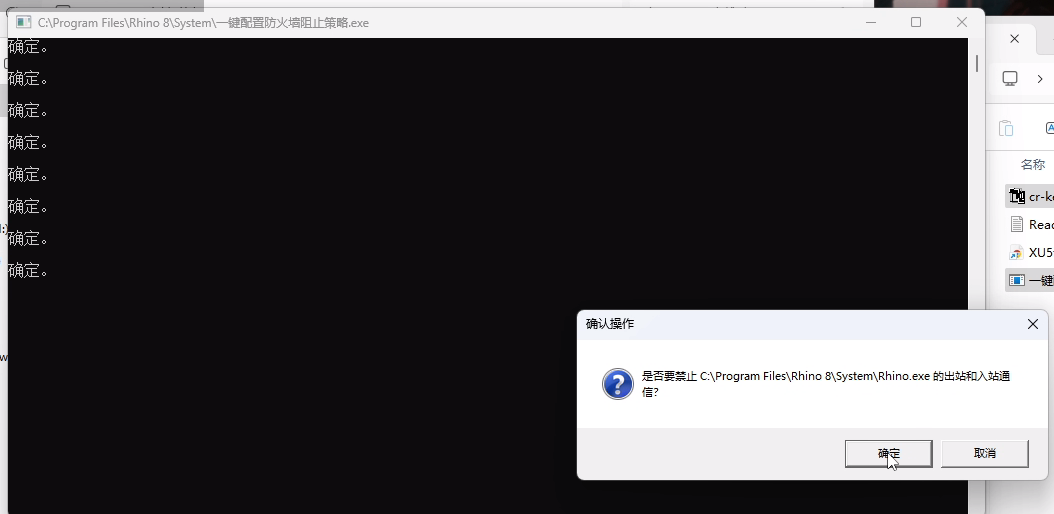Close the 确认操作 dialog
This screenshot has height=514, width=1054.
pyautogui.click(x=1032, y=324)
